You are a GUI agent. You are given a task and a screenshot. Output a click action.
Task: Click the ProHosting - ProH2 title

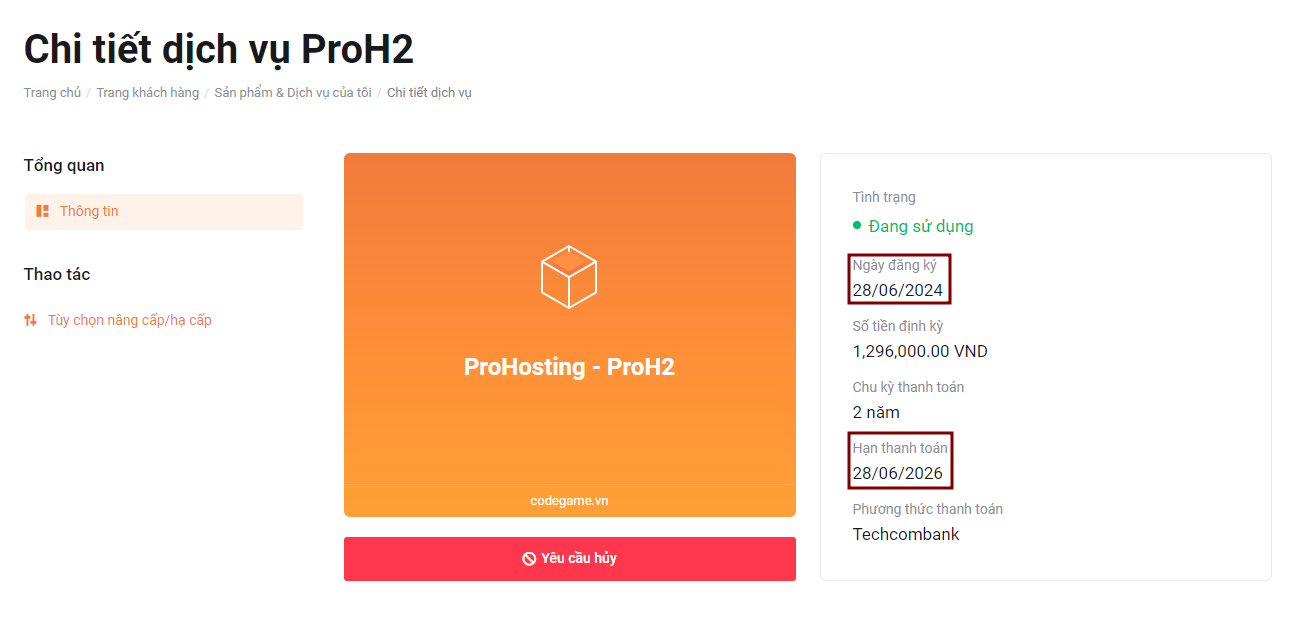click(x=569, y=367)
